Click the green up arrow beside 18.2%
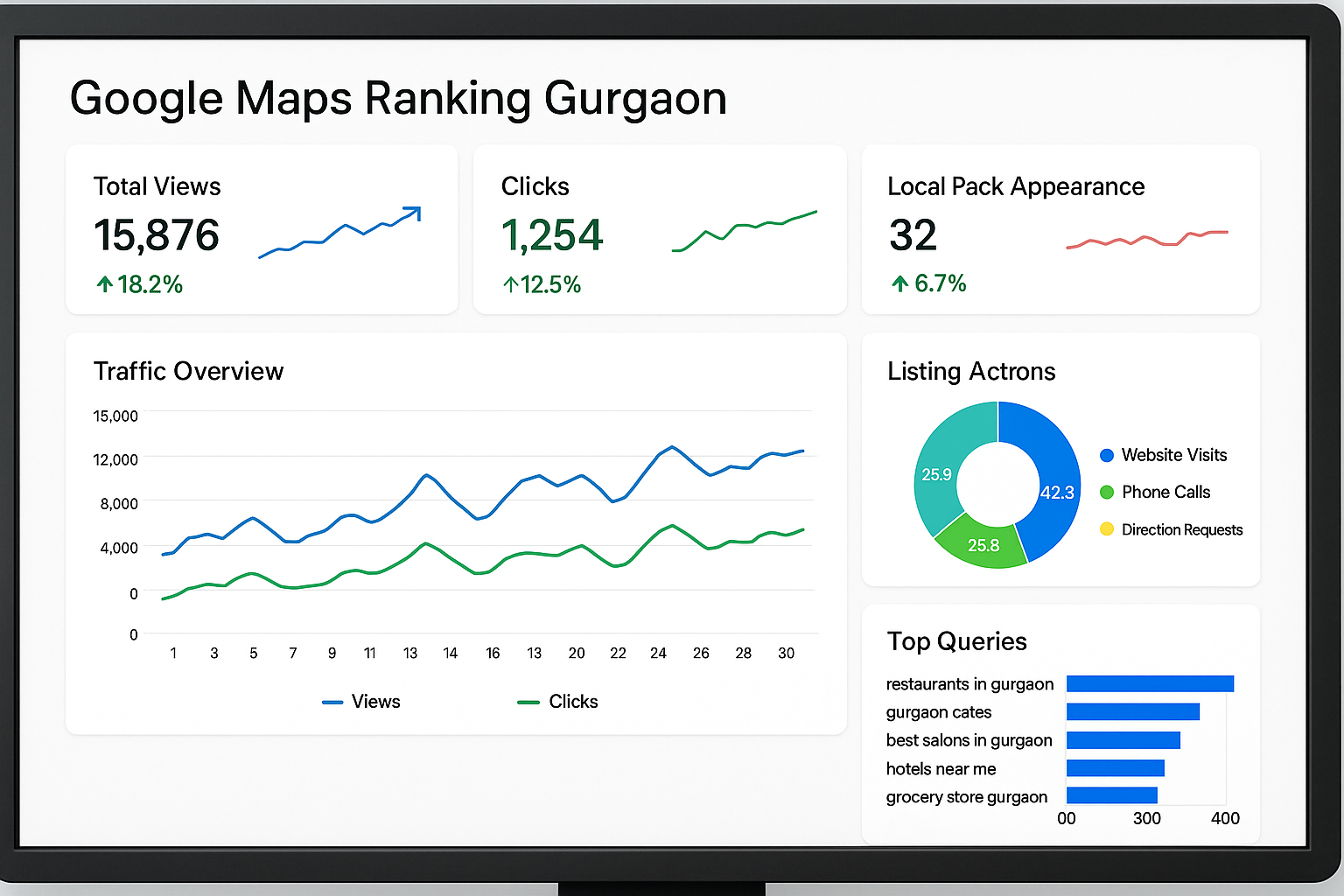This screenshot has height=896, width=1344. pyautogui.click(x=105, y=284)
